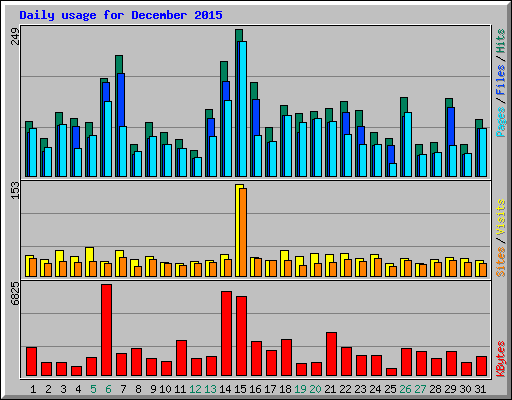Viewport: 512px width, 400px height.
Task: Click the orange 'Sites' legend label
Action: pos(501,262)
